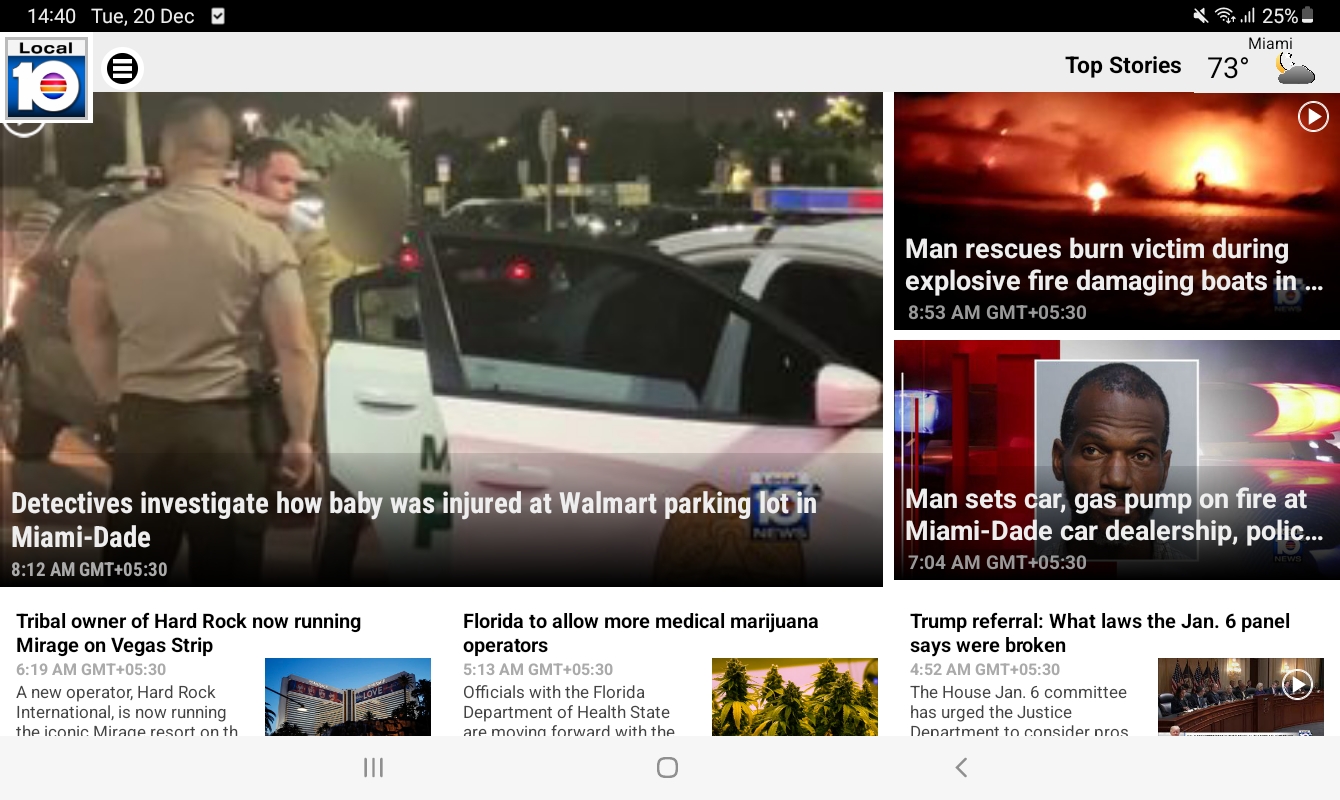The height and width of the screenshot is (800, 1340).
Task: Tap the Android recent apps button
Action: [x=373, y=767]
